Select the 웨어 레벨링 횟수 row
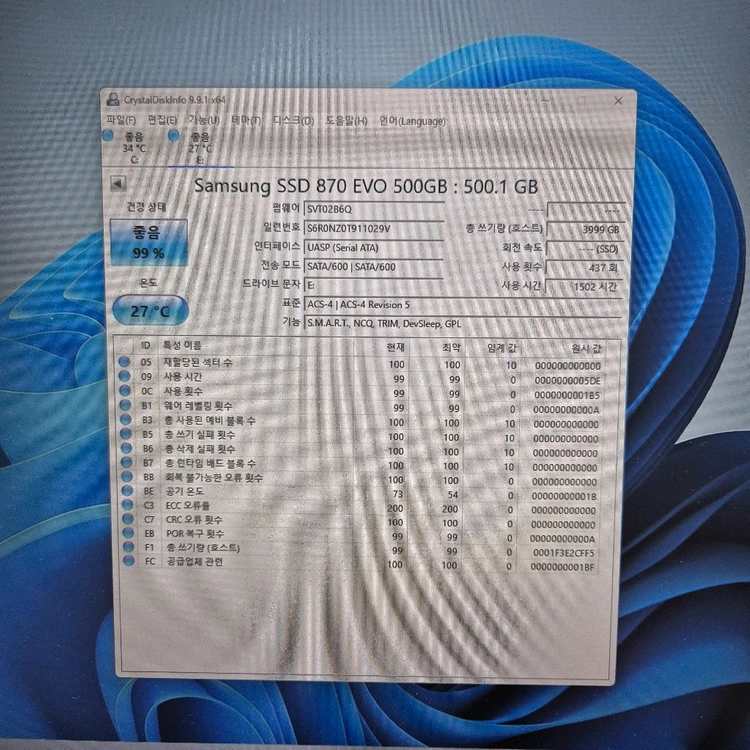The width and height of the screenshot is (750, 750). point(361,408)
